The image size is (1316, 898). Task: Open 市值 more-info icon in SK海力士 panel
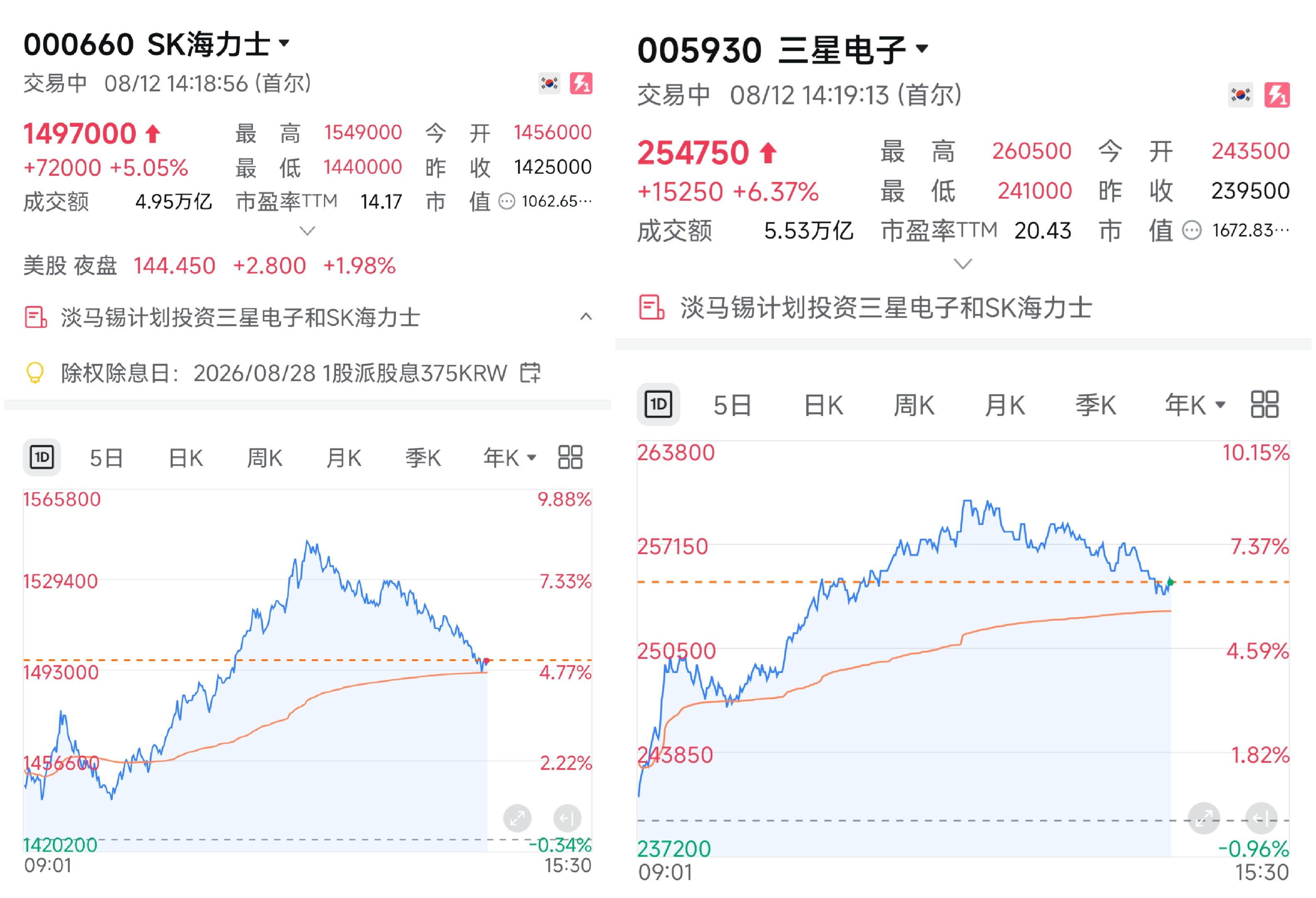pos(507,201)
